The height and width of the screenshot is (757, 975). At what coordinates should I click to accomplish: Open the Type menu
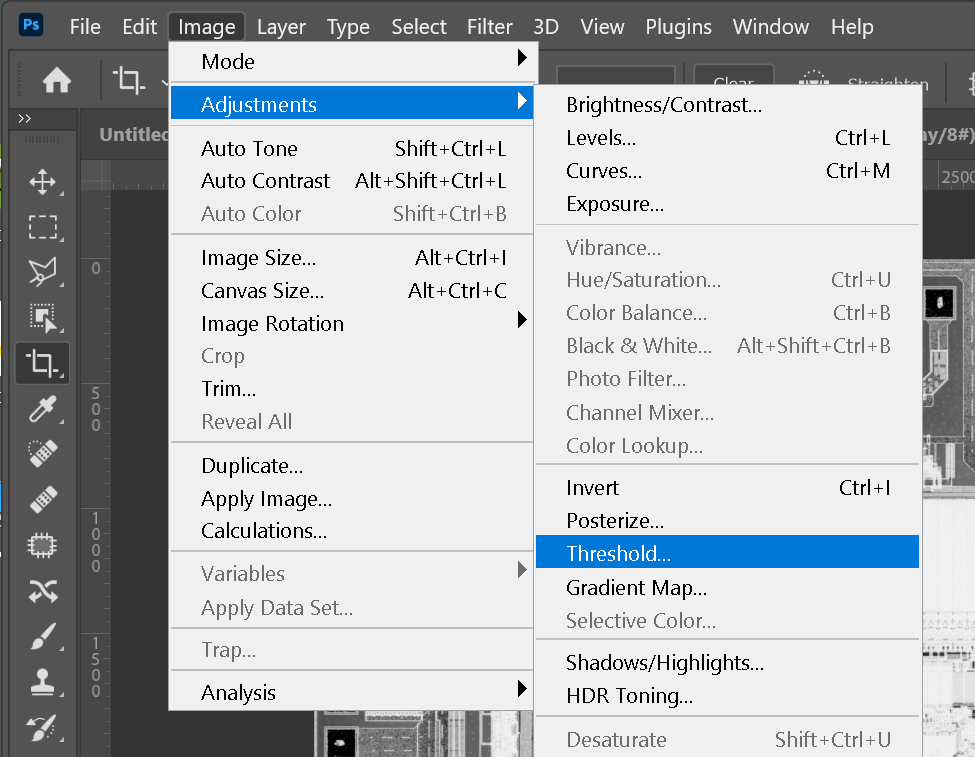tap(348, 27)
